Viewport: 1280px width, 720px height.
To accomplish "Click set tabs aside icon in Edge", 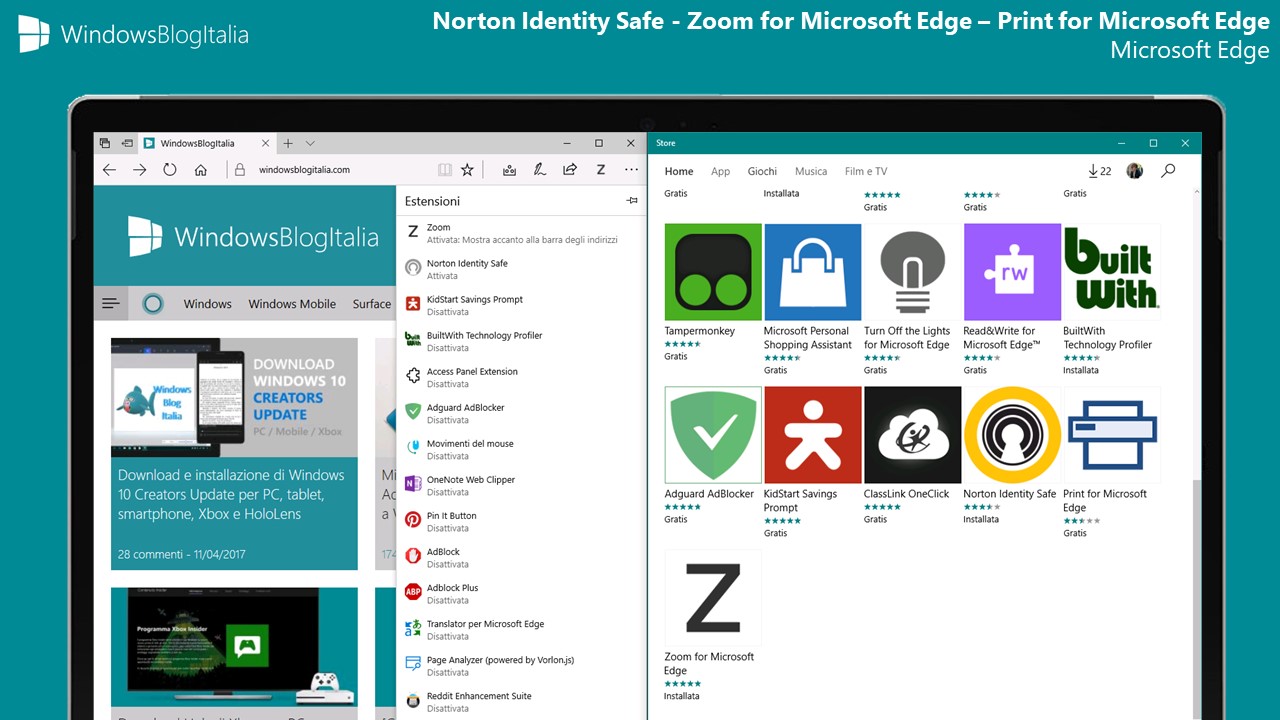I will (127, 144).
